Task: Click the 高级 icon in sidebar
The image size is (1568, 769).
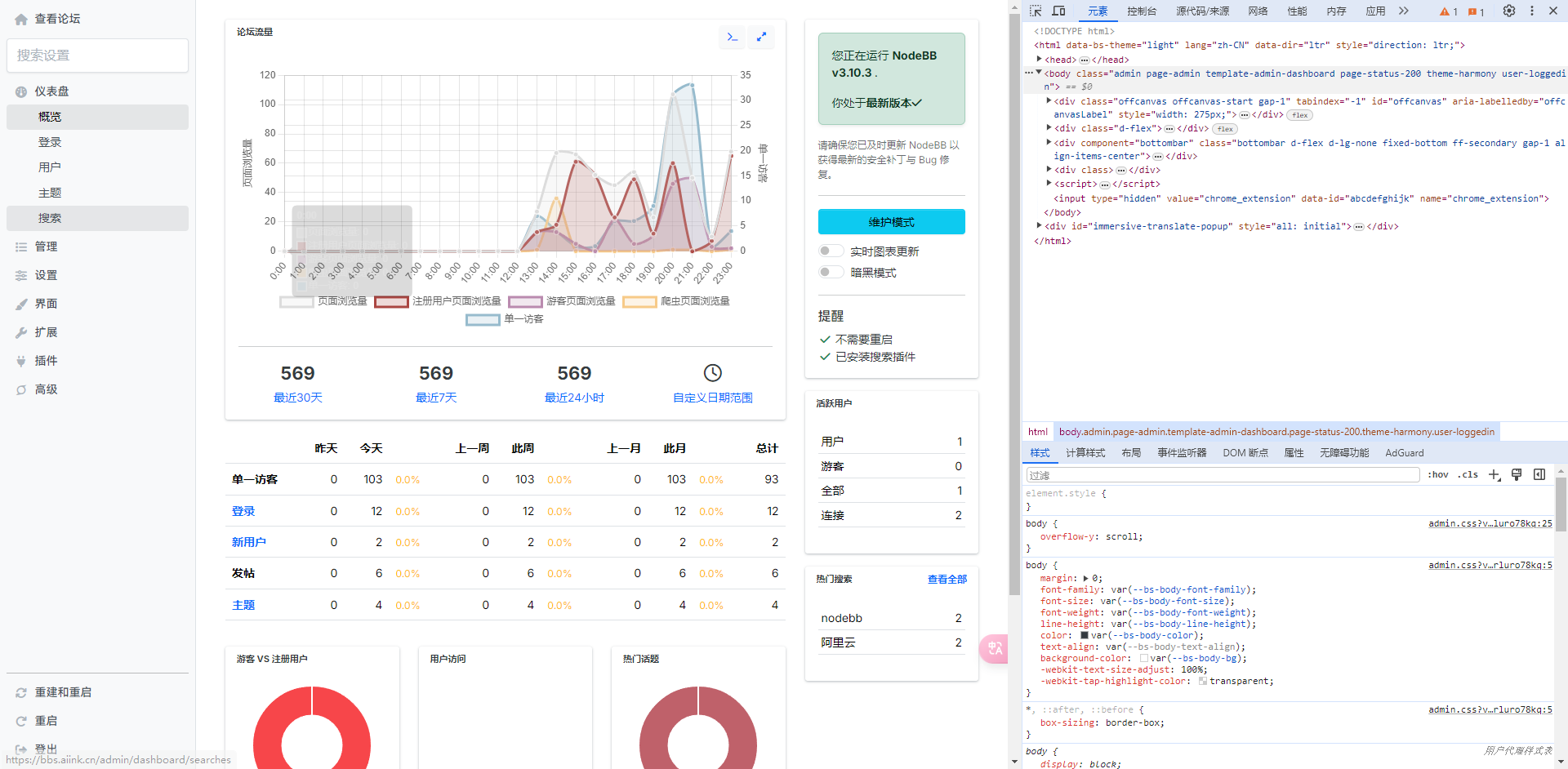Action: [x=21, y=389]
